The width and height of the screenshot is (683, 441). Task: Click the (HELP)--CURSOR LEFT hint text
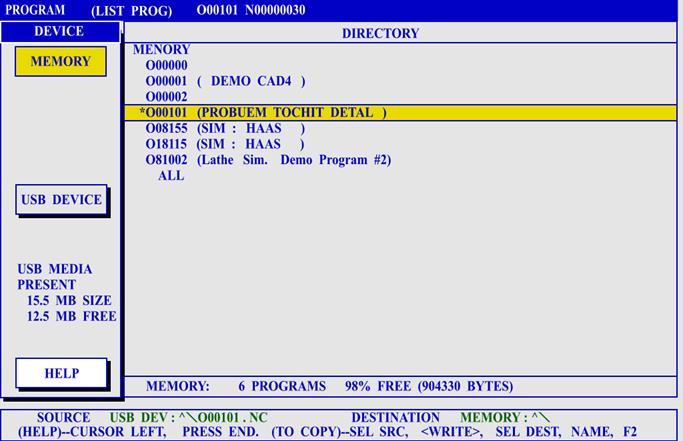92,432
